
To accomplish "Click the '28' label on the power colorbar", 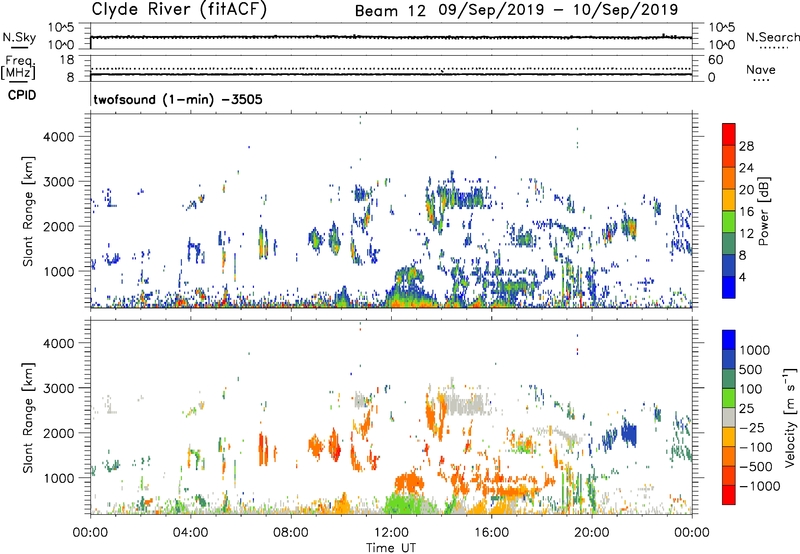I will pos(746,146).
